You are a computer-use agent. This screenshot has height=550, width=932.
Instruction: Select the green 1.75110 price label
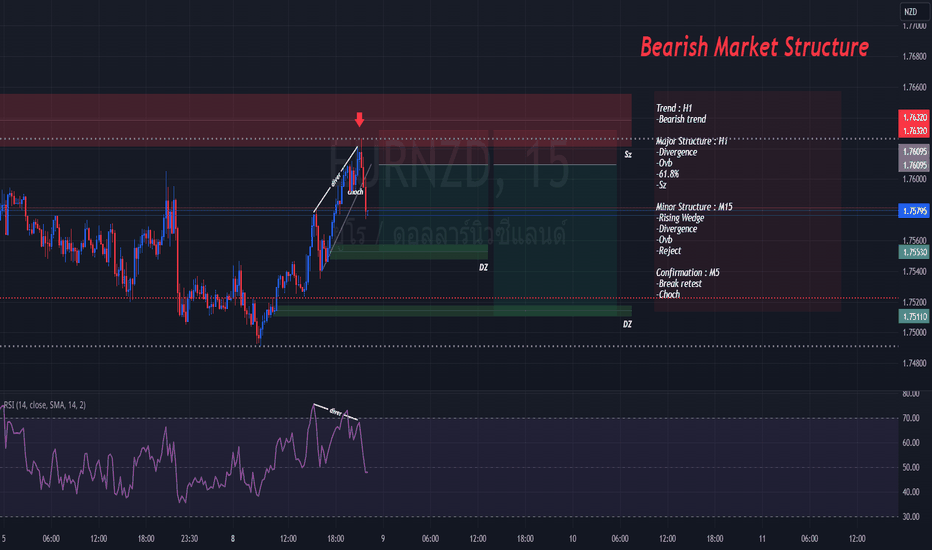pyautogui.click(x=914, y=317)
